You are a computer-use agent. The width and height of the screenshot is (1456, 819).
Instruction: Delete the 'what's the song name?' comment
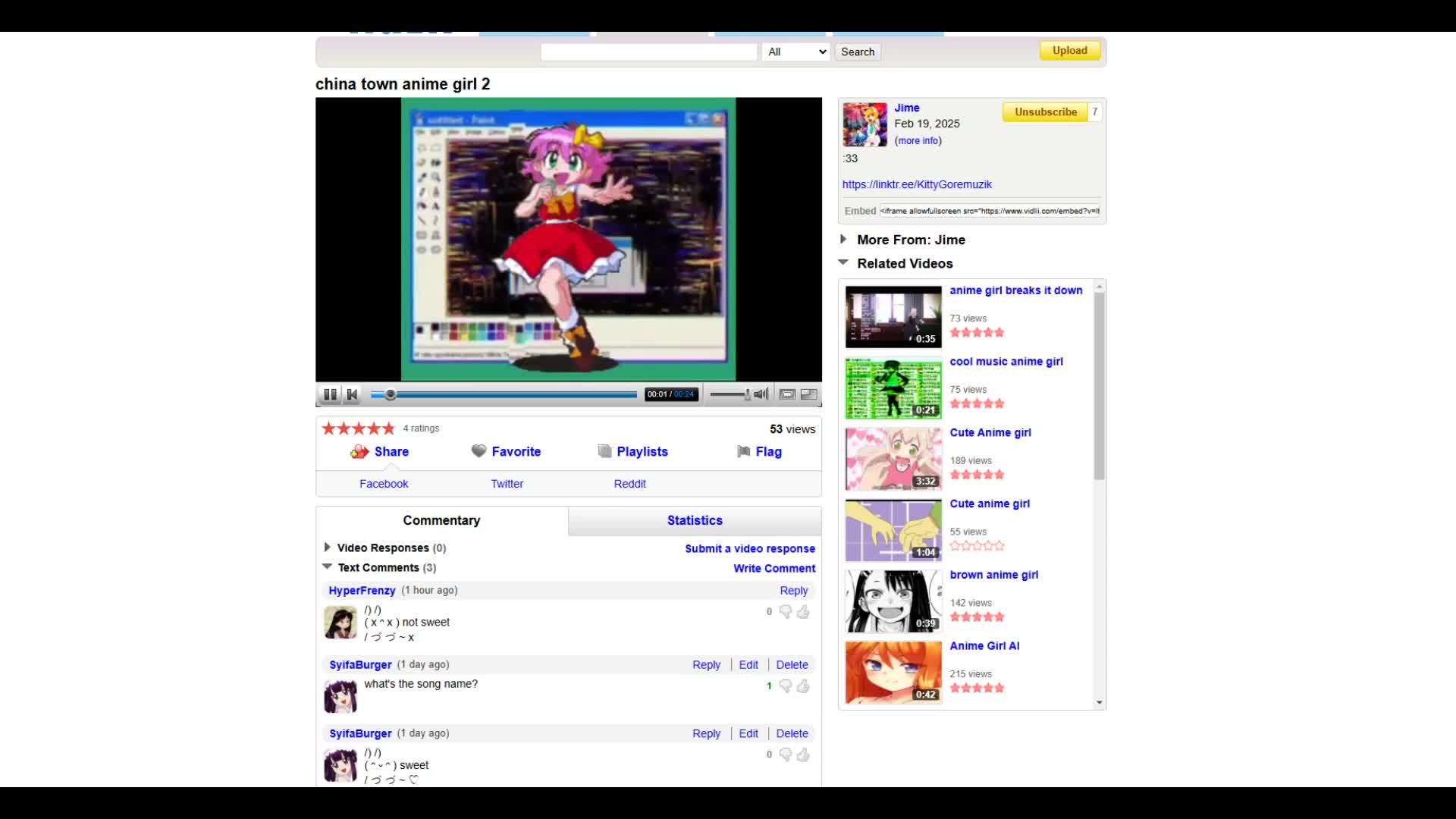(x=792, y=665)
